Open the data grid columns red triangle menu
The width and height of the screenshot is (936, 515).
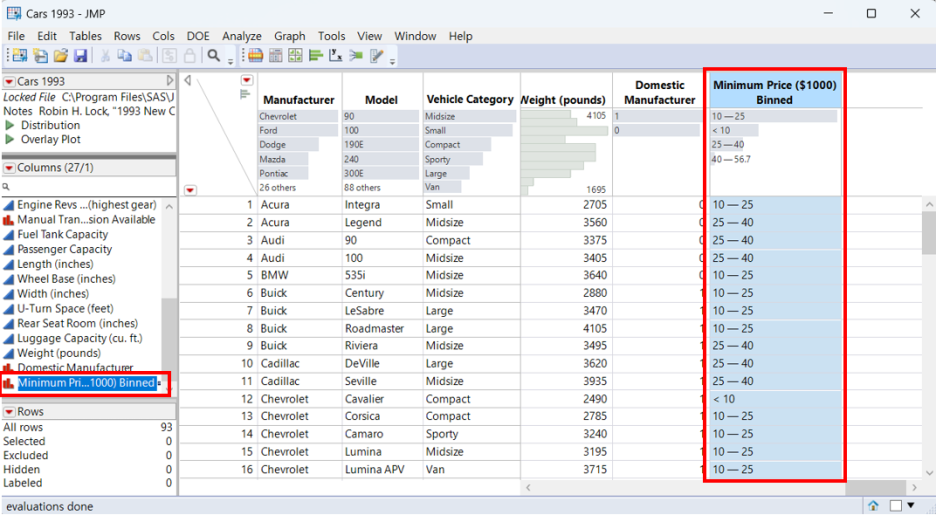247,80
